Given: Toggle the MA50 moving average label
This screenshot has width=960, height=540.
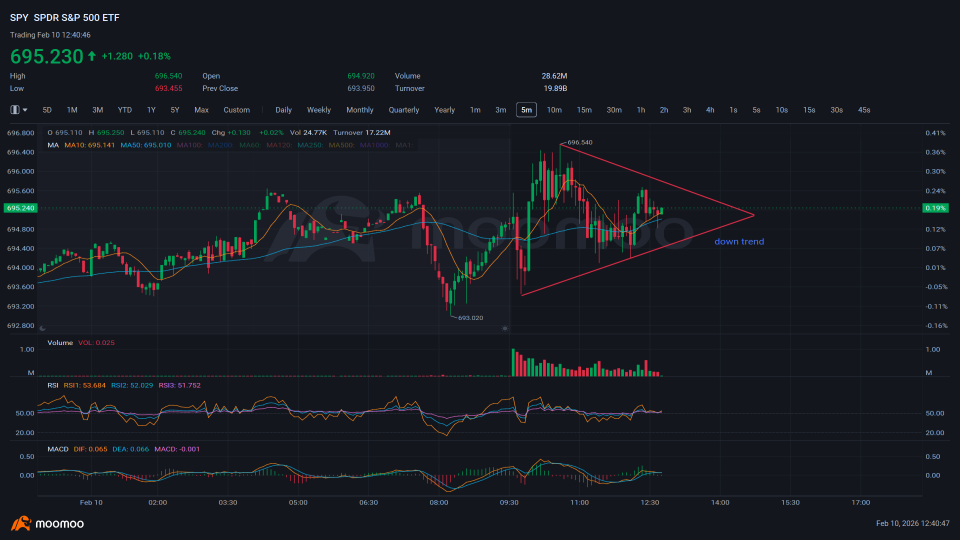Looking at the screenshot, I should pos(146,145).
